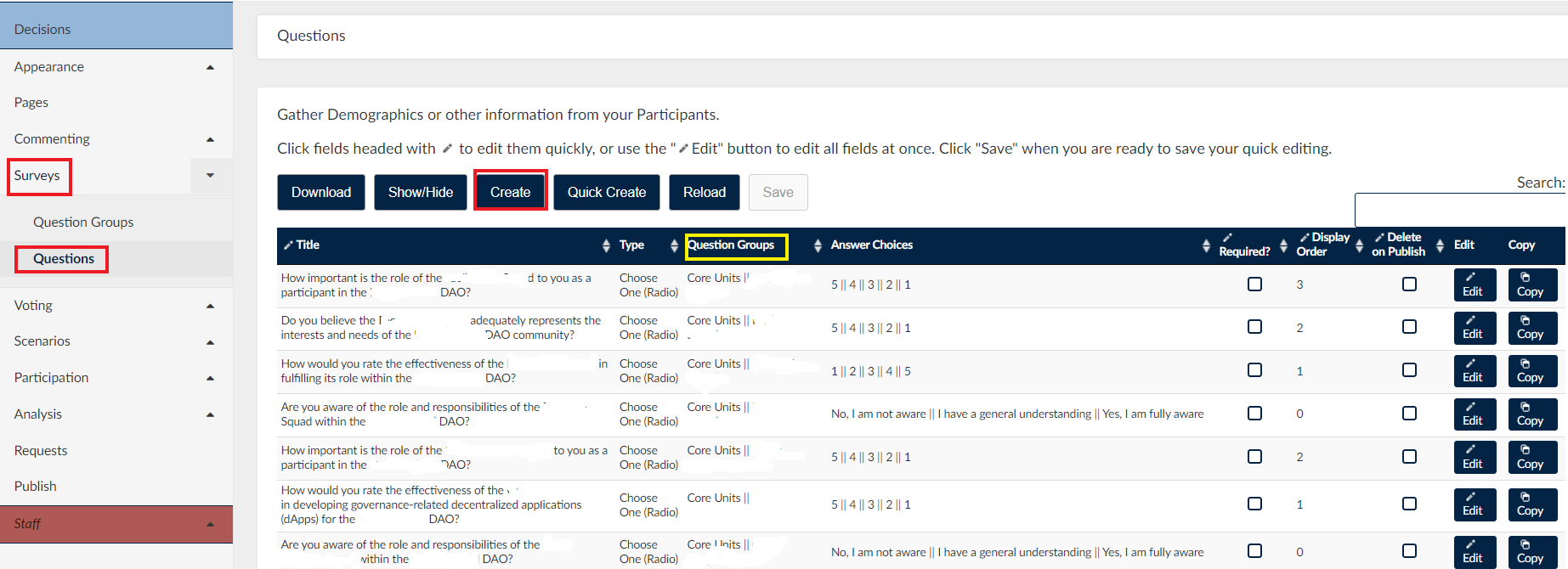This screenshot has height=569, width=1568.
Task: Sort table by Title column arrows
Action: (x=606, y=245)
